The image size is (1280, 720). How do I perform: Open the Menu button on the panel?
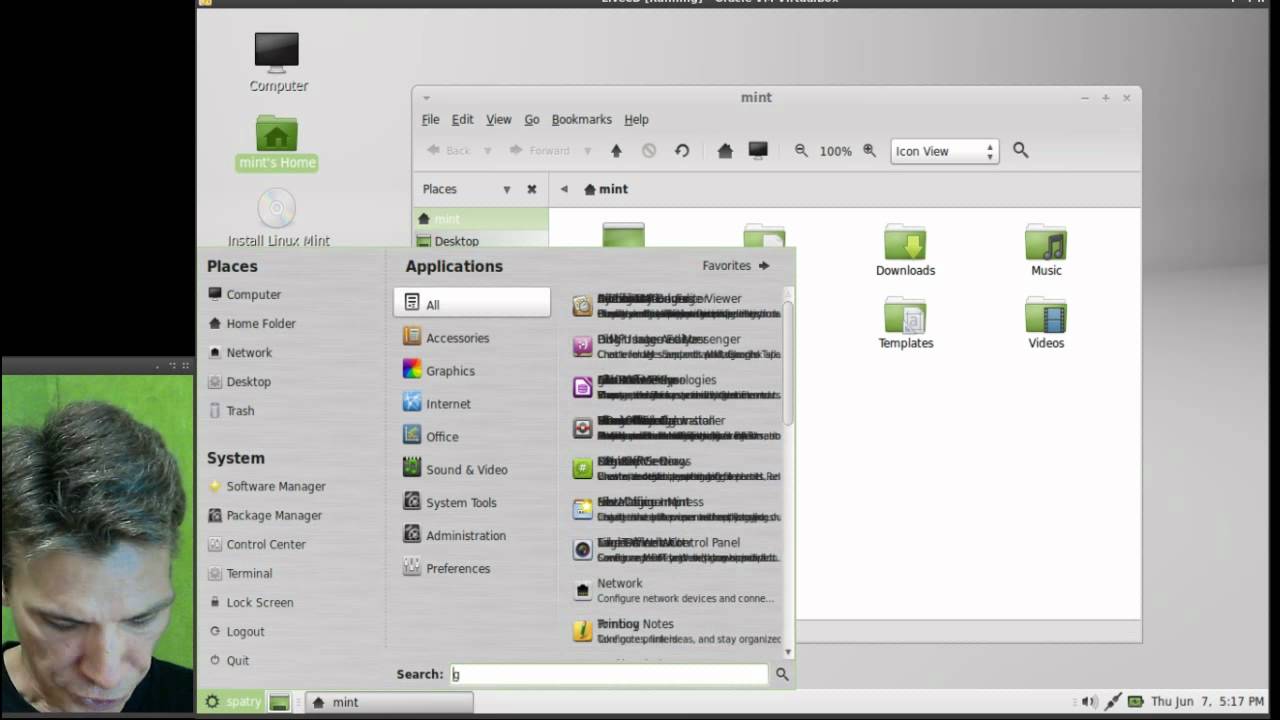(232, 702)
